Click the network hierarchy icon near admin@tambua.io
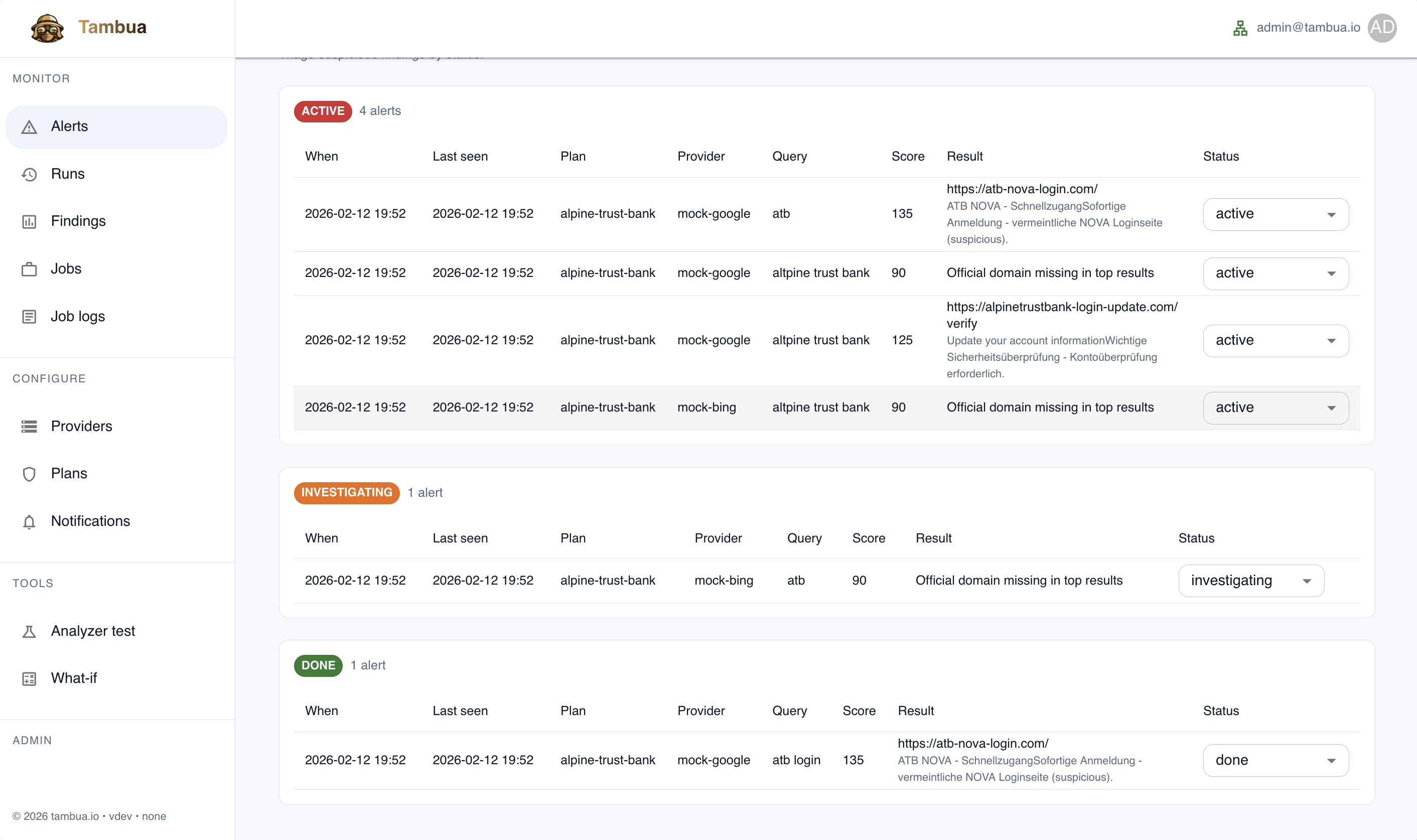The width and height of the screenshot is (1417, 840). point(1240,27)
